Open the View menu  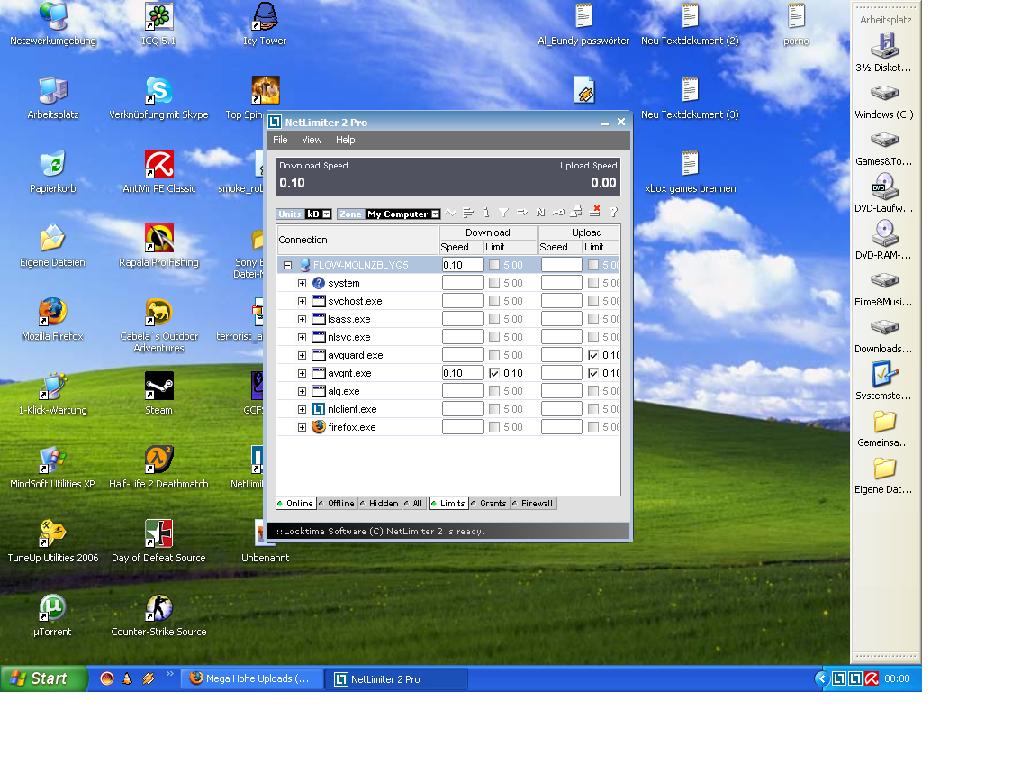pyautogui.click(x=312, y=140)
